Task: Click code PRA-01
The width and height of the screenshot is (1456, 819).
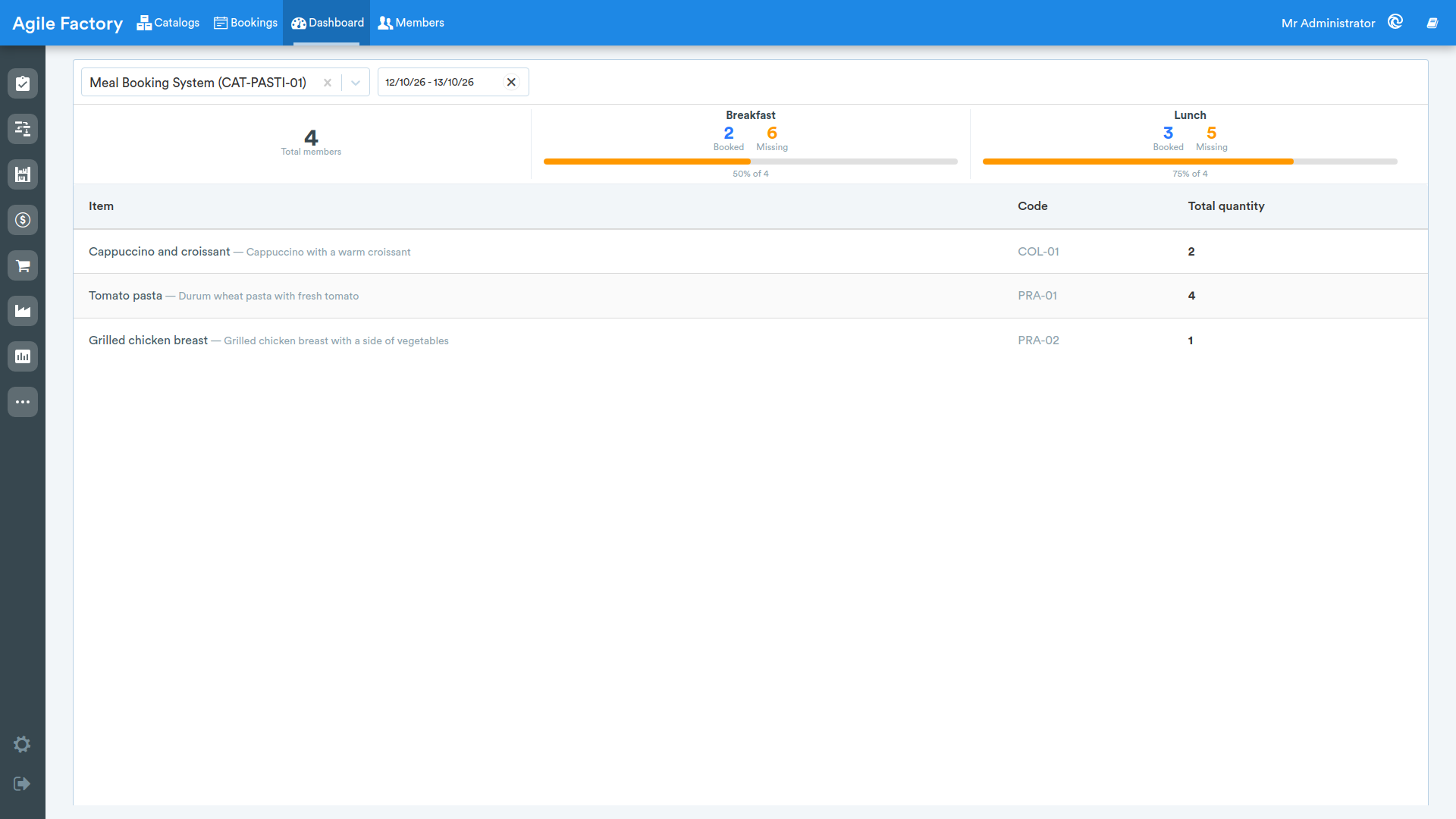Action: coord(1037,296)
